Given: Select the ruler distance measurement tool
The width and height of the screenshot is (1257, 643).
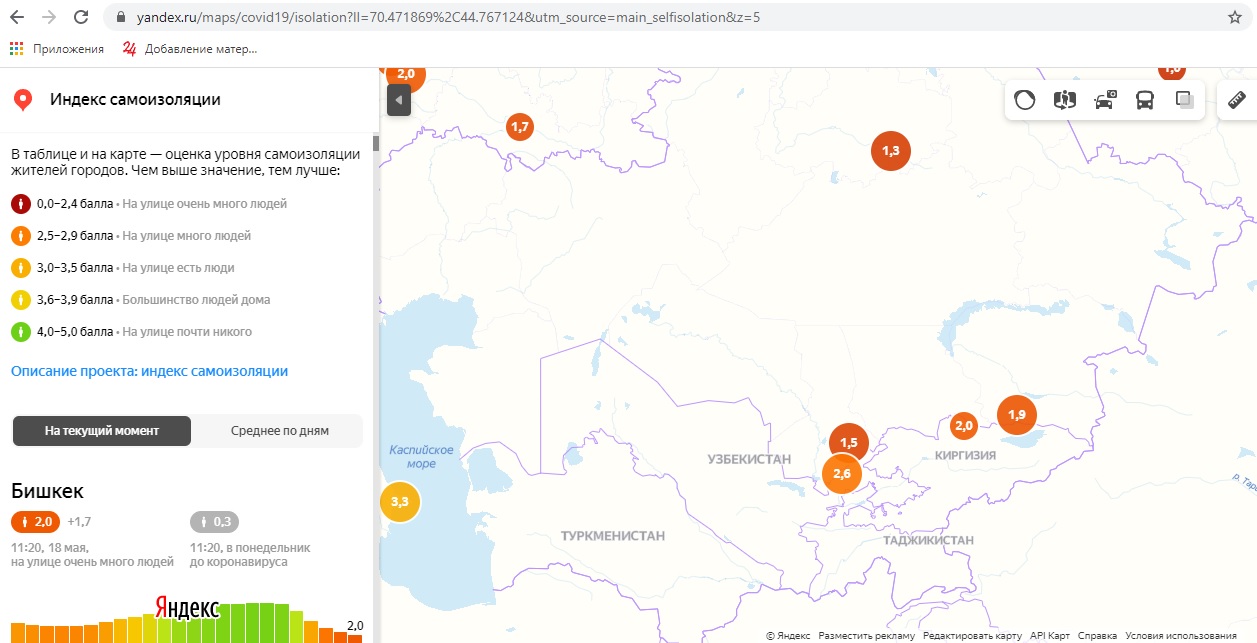Looking at the screenshot, I should coord(1237,100).
